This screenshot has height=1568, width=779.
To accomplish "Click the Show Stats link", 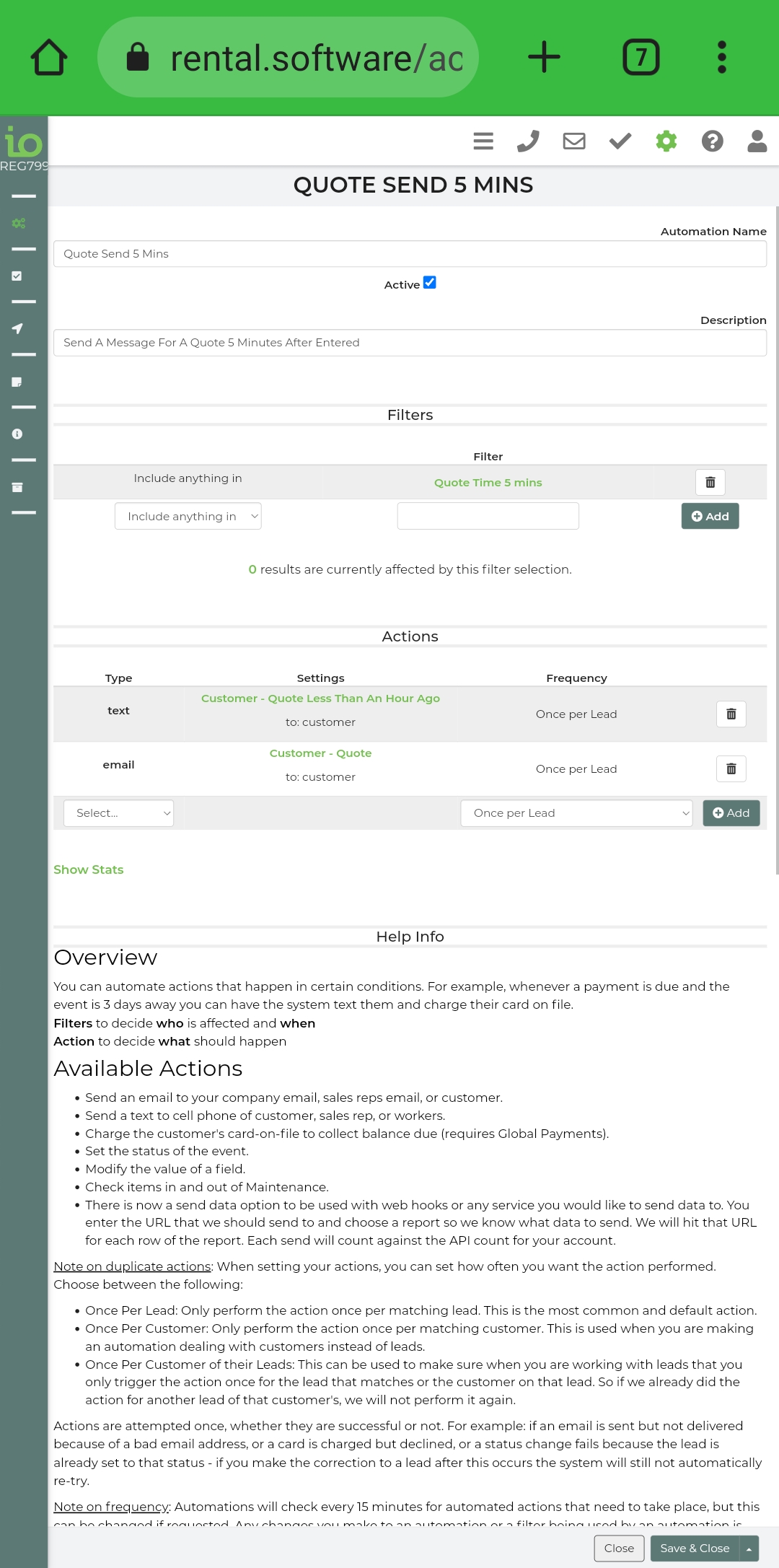I will [89, 870].
